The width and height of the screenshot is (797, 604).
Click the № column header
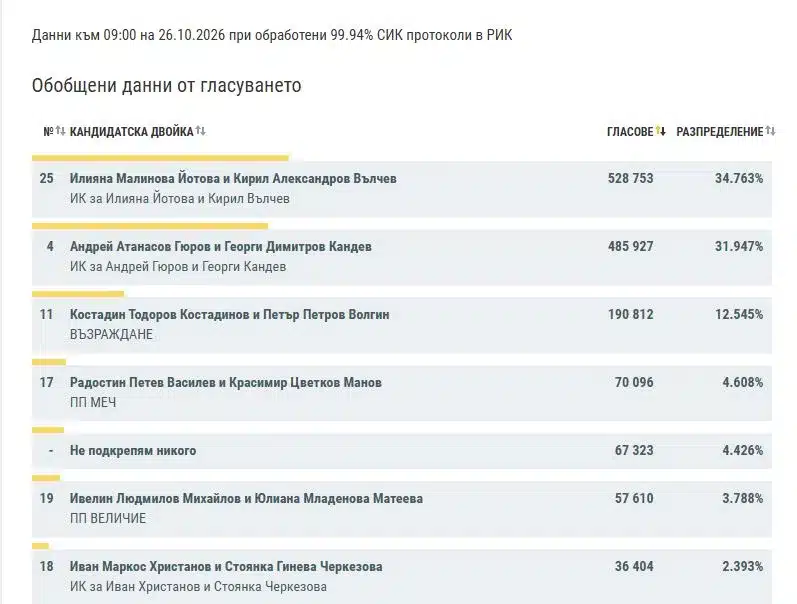click(49, 132)
